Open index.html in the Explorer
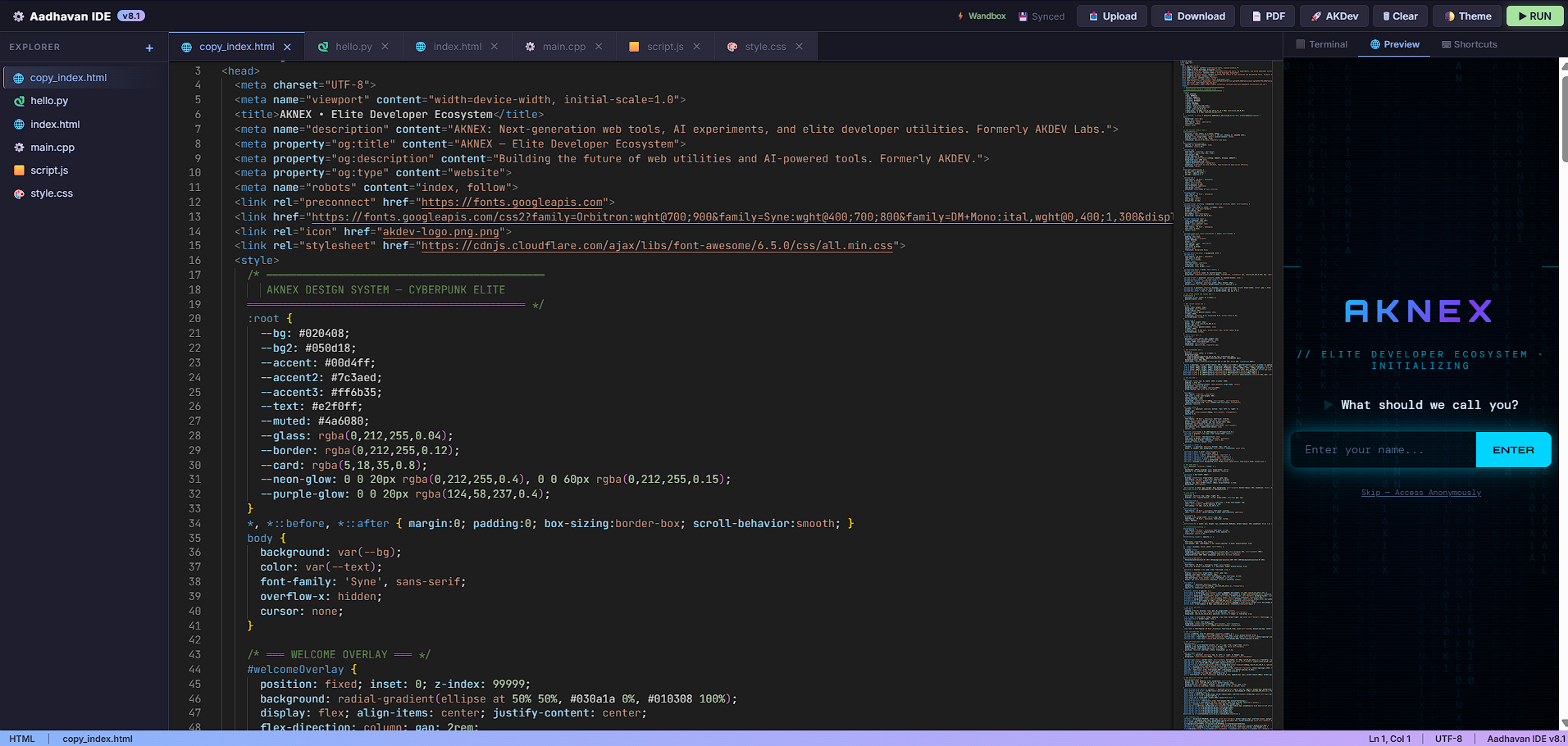 pos(55,125)
